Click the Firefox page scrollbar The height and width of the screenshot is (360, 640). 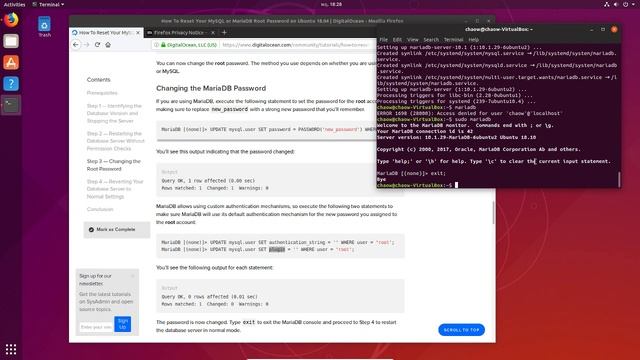click(x=493, y=212)
